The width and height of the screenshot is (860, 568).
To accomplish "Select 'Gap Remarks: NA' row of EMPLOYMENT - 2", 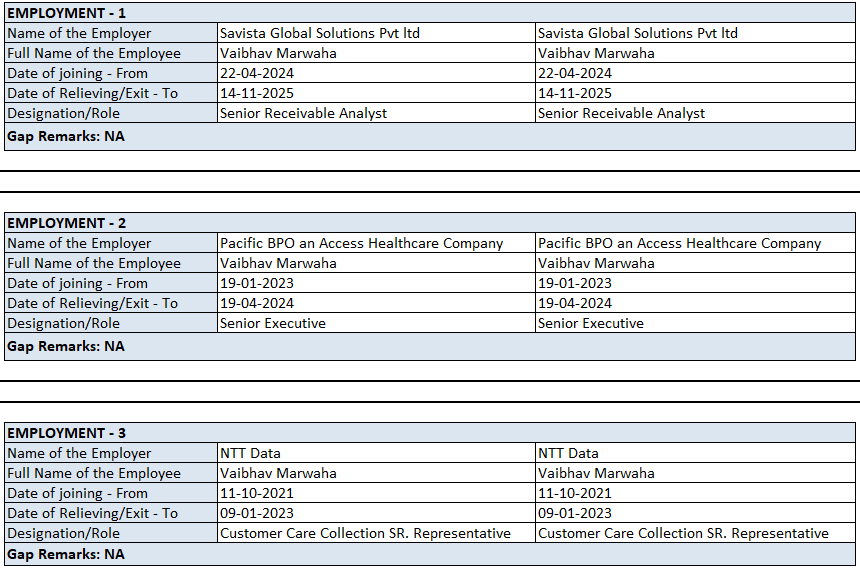I will tap(429, 347).
